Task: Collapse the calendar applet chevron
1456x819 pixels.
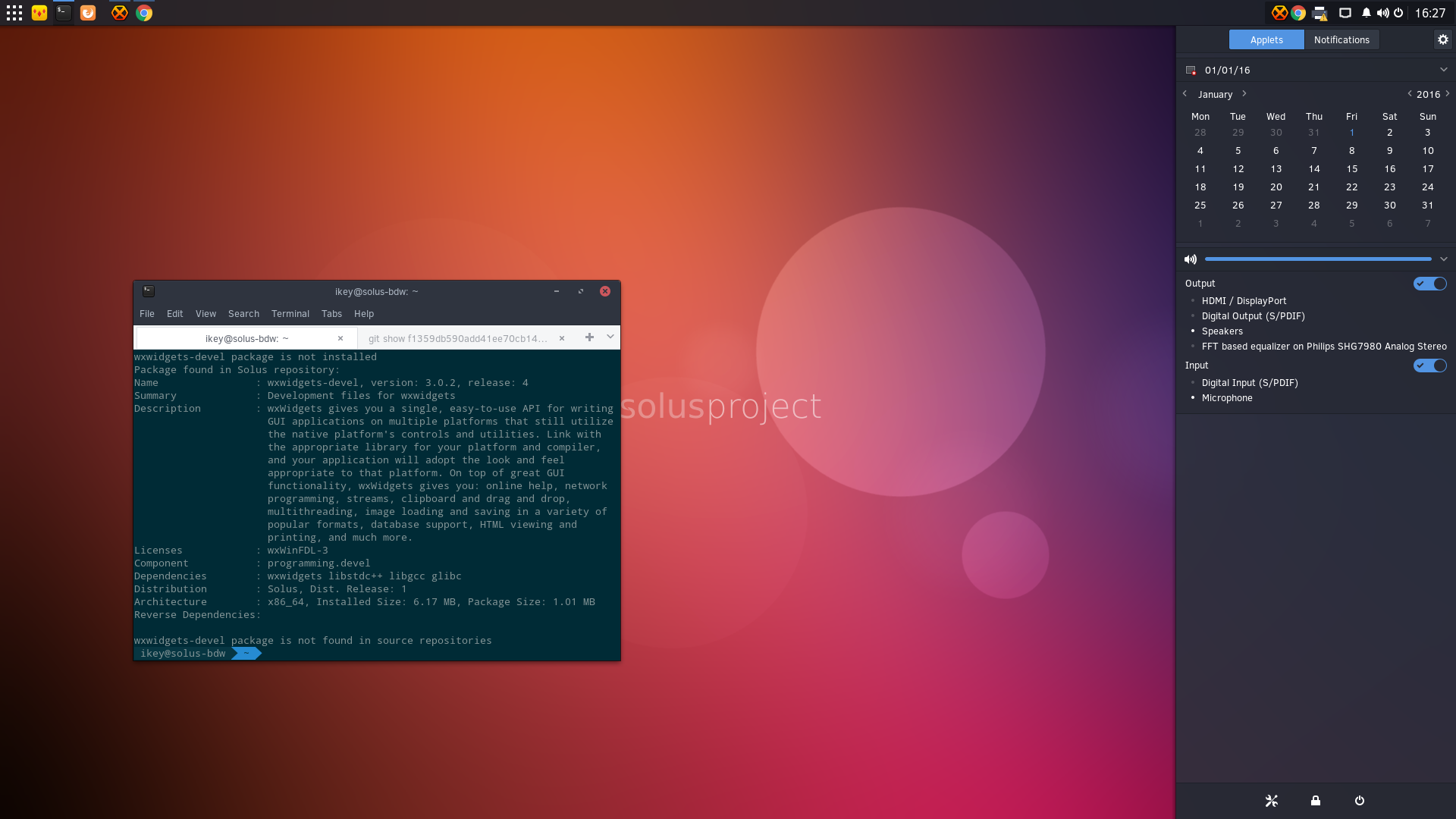Action: point(1443,70)
